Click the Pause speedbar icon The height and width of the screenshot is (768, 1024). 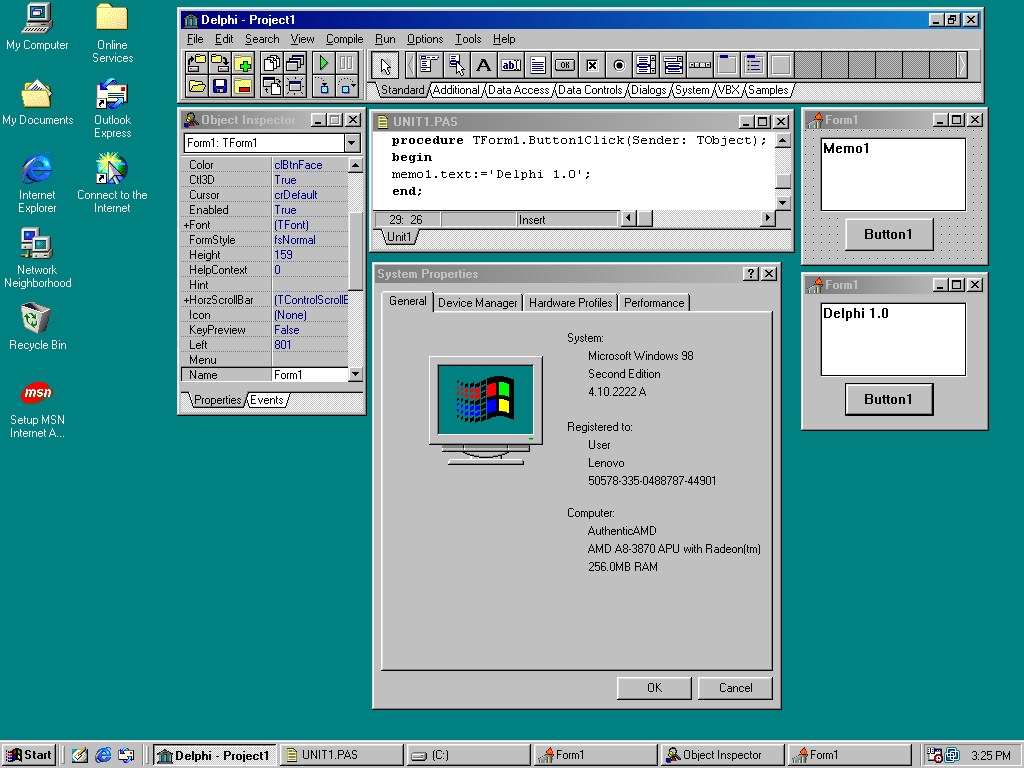[x=346, y=63]
